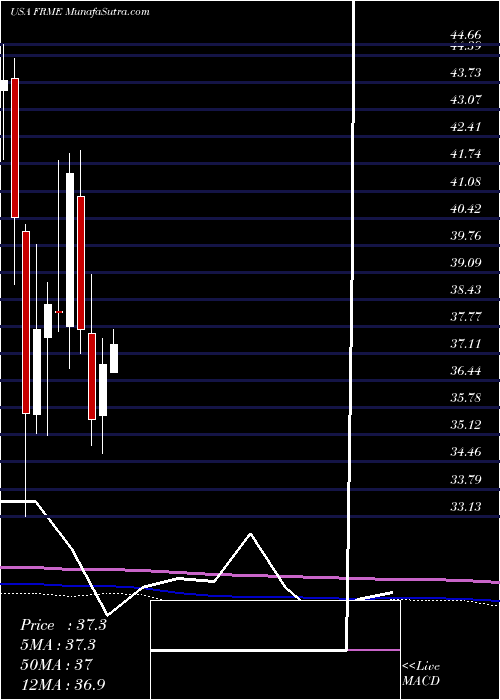Click the 'Price : 37.3' readout
The height and width of the screenshot is (700, 500).
click(63, 625)
